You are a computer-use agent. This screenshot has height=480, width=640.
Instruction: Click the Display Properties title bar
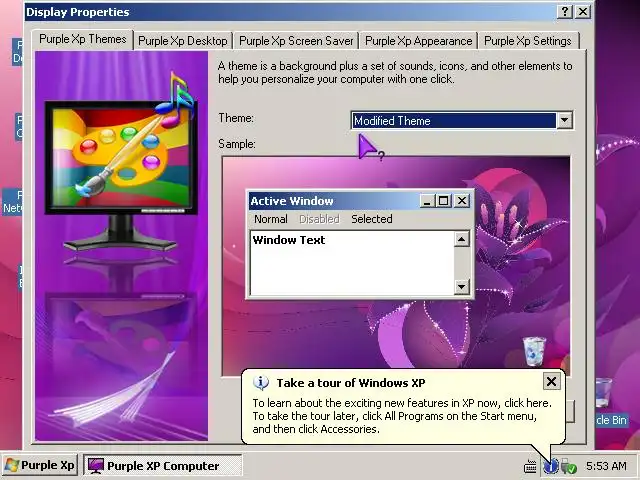tap(290, 12)
